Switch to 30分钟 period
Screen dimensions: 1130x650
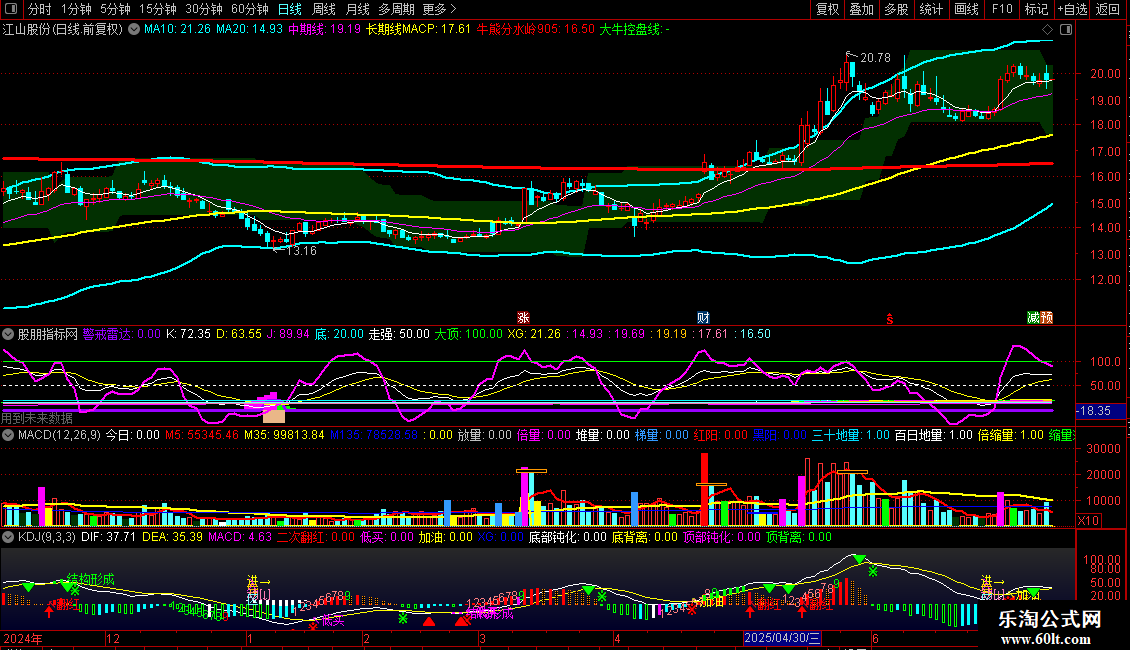[x=203, y=9]
